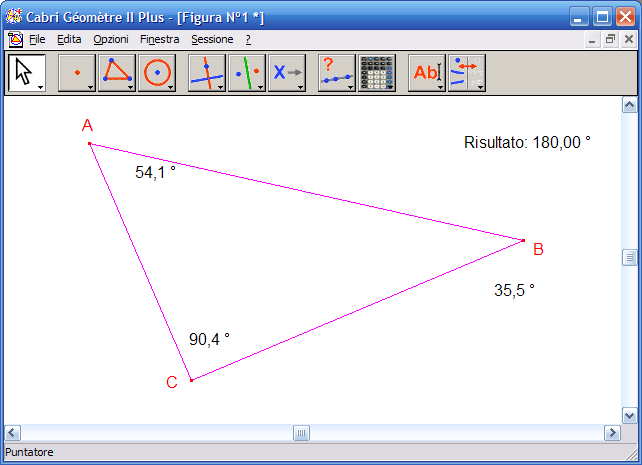The height and width of the screenshot is (465, 642).
Task: Open the Sessione menu
Action: click(x=212, y=39)
